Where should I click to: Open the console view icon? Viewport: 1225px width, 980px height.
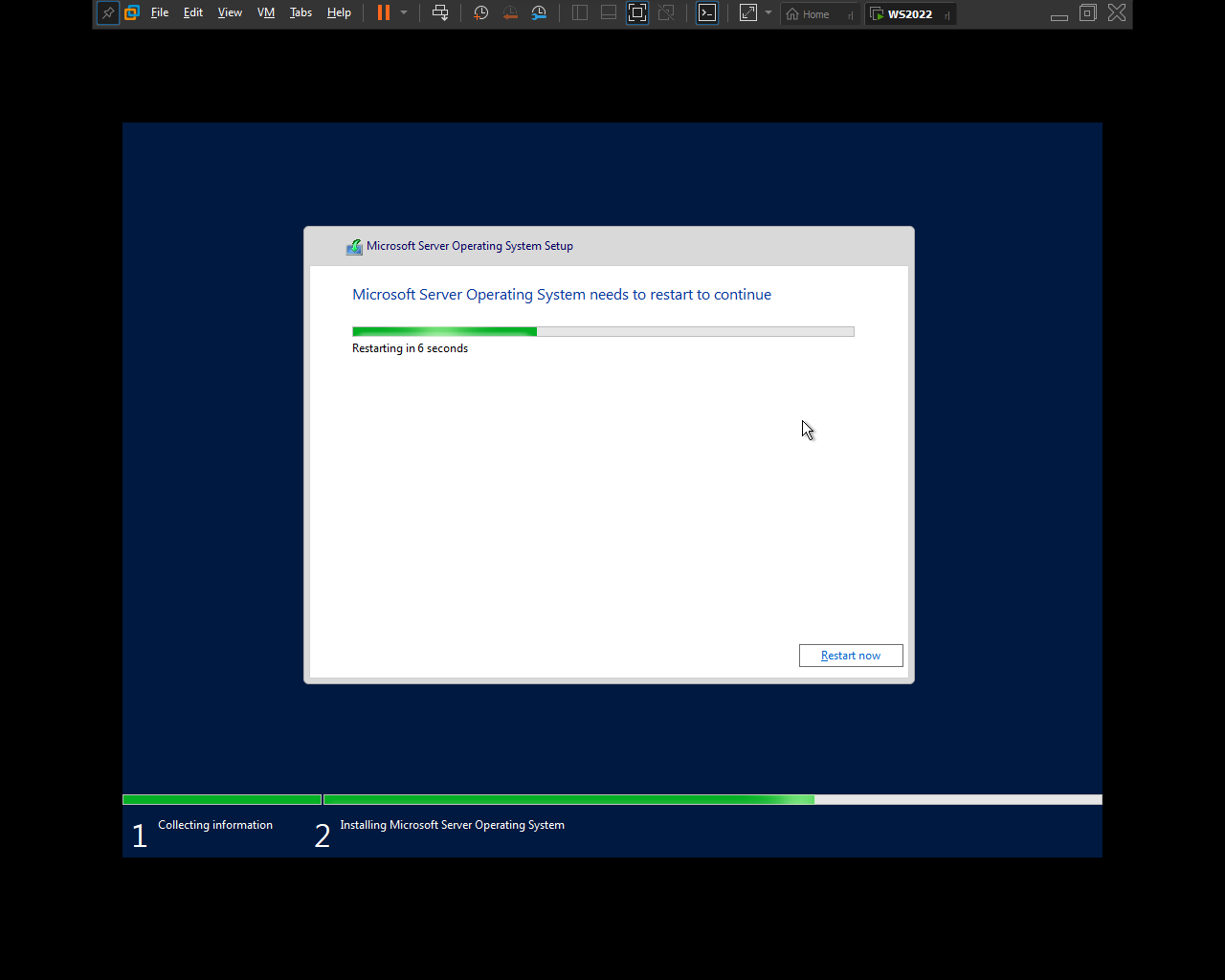pyautogui.click(x=707, y=13)
